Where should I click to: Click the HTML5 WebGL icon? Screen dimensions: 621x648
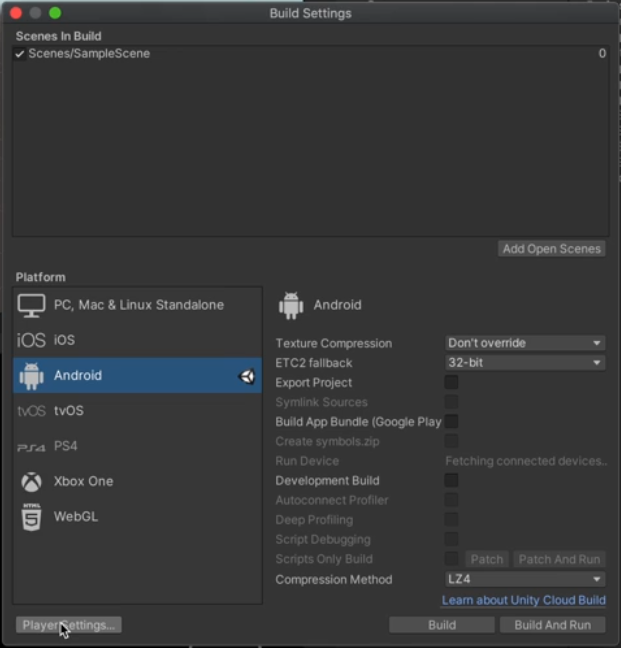(31, 517)
